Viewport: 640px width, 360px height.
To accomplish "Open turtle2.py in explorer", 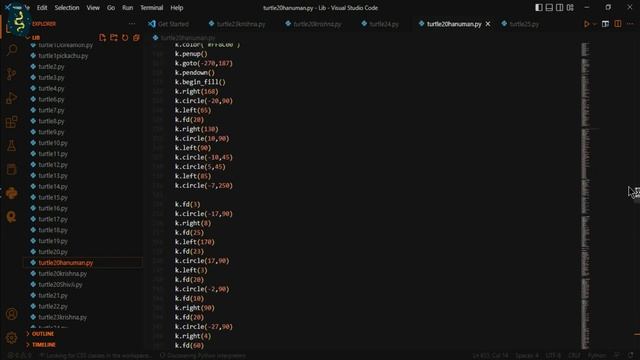I will click(51, 67).
